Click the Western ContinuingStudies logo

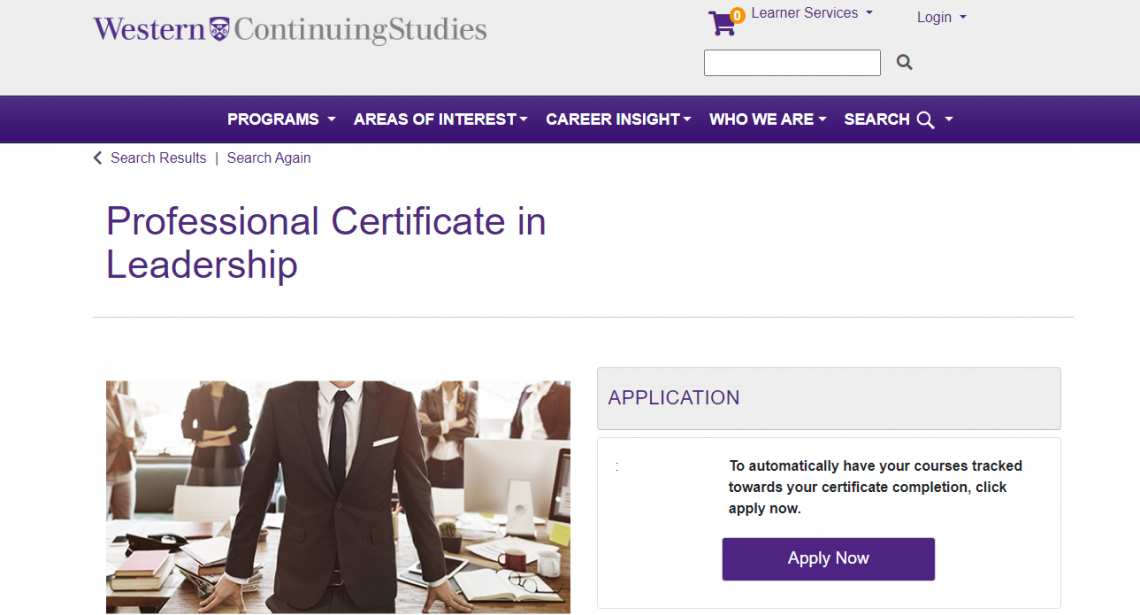pos(289,29)
